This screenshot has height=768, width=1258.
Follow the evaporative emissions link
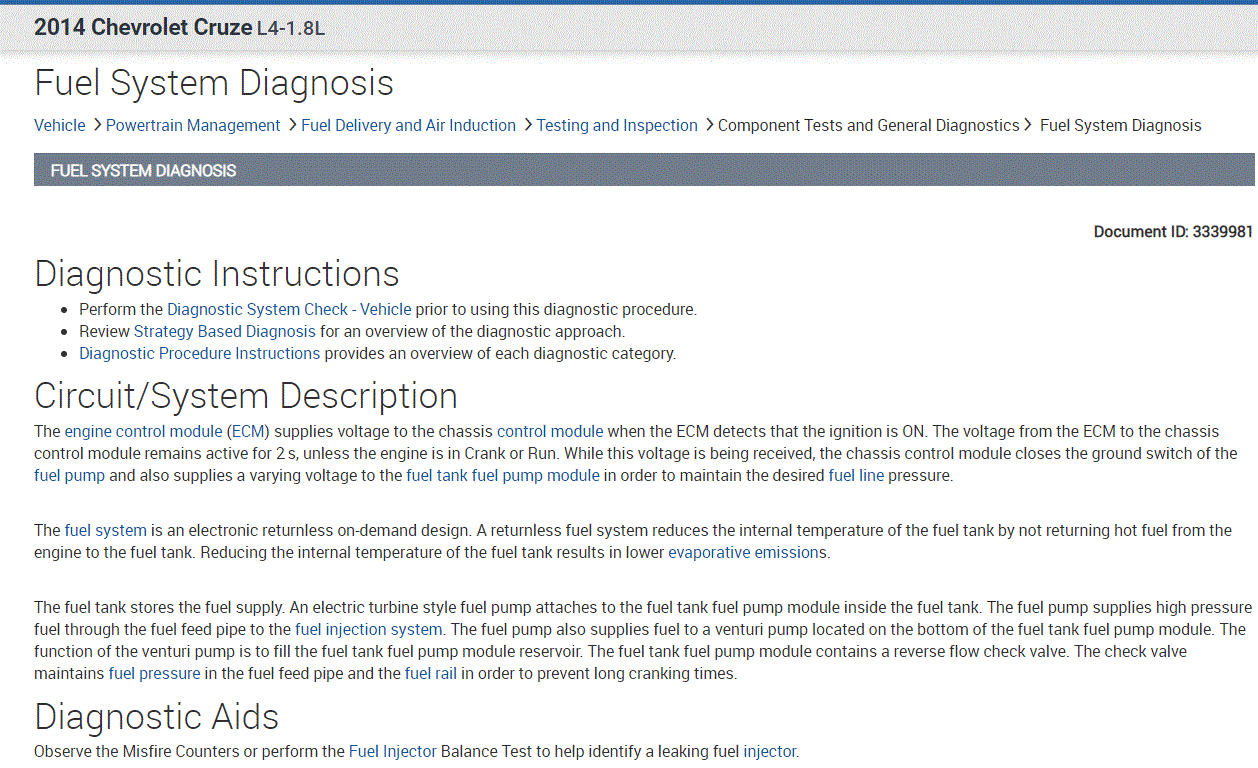(x=743, y=552)
